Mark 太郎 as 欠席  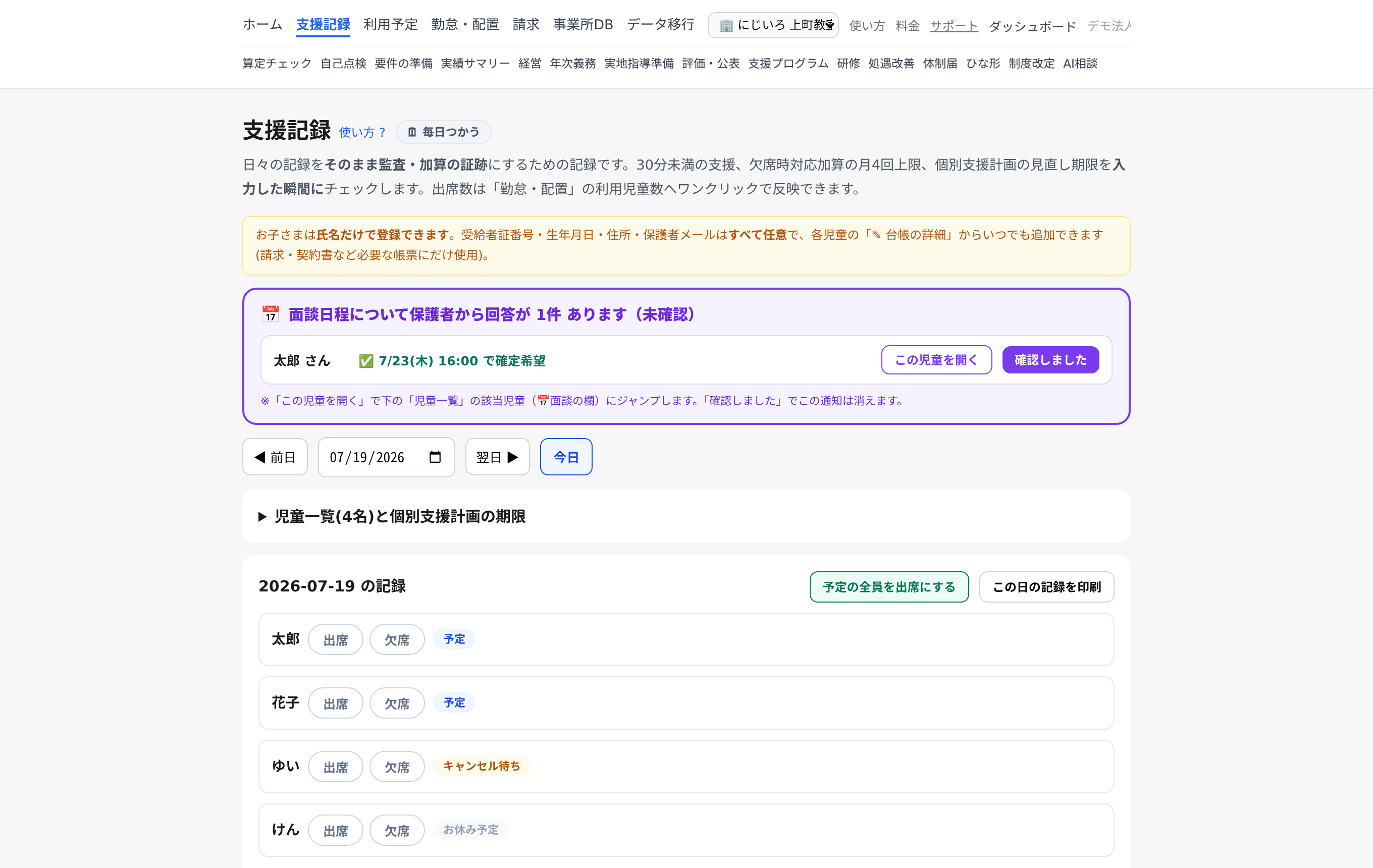[397, 639]
